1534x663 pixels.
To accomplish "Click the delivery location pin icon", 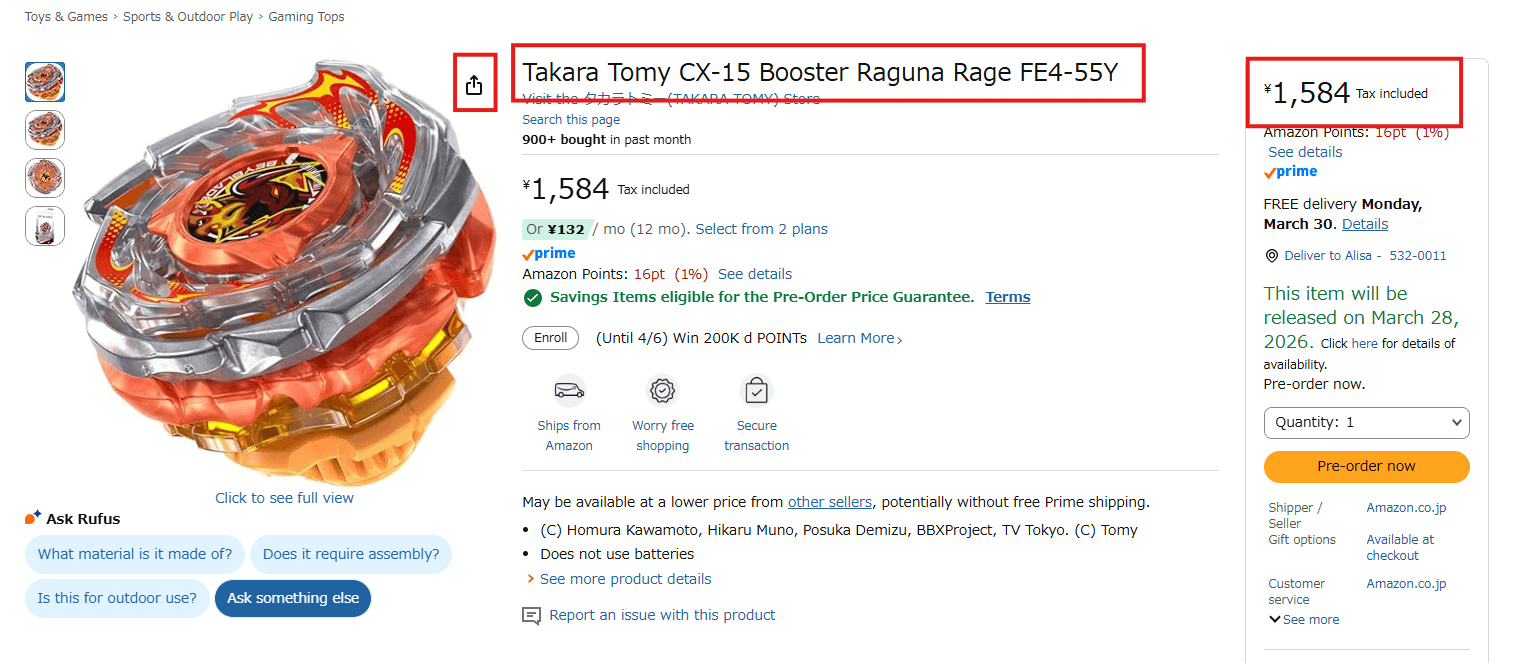I will [x=1272, y=256].
